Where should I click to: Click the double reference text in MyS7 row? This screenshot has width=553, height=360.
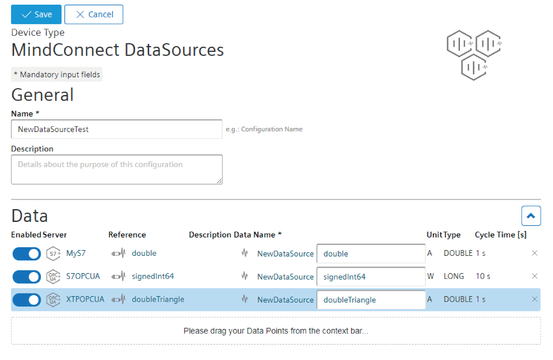pyautogui.click(x=144, y=253)
